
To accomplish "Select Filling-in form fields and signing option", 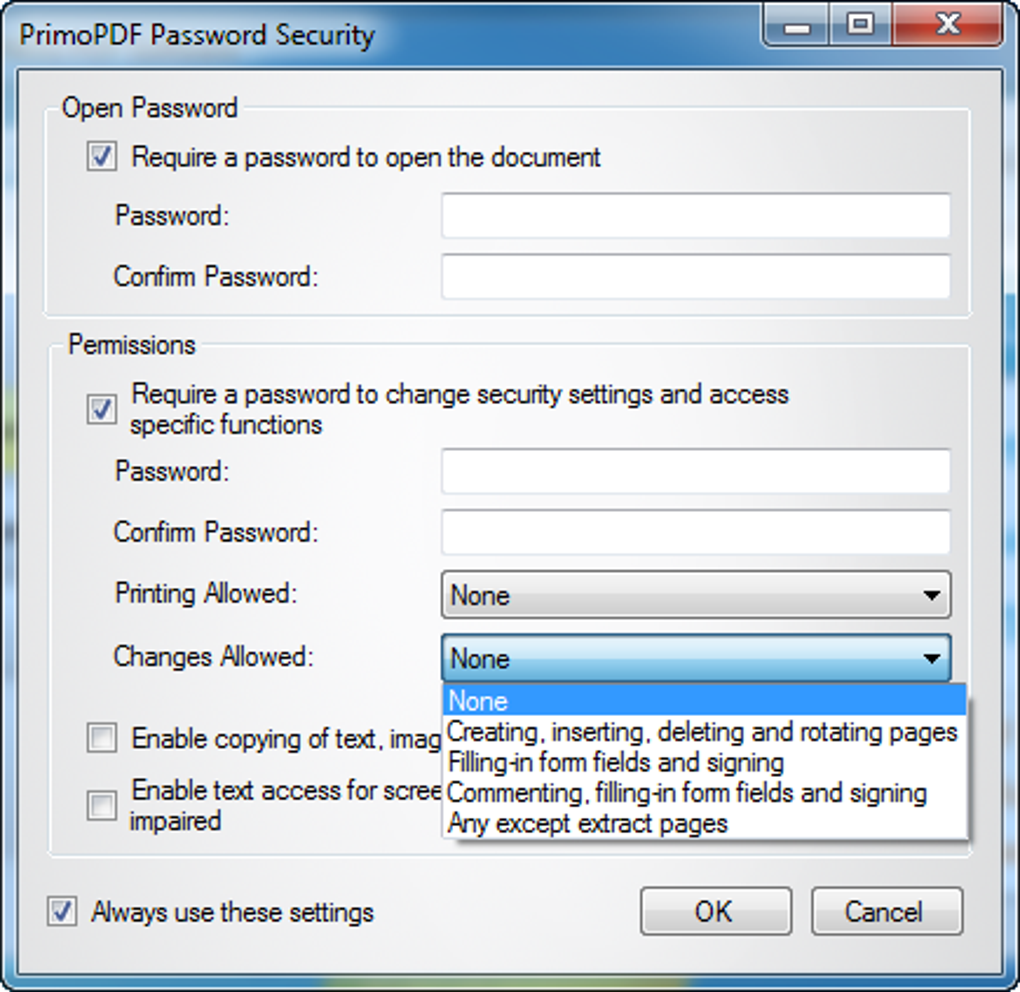I will pyautogui.click(x=615, y=763).
